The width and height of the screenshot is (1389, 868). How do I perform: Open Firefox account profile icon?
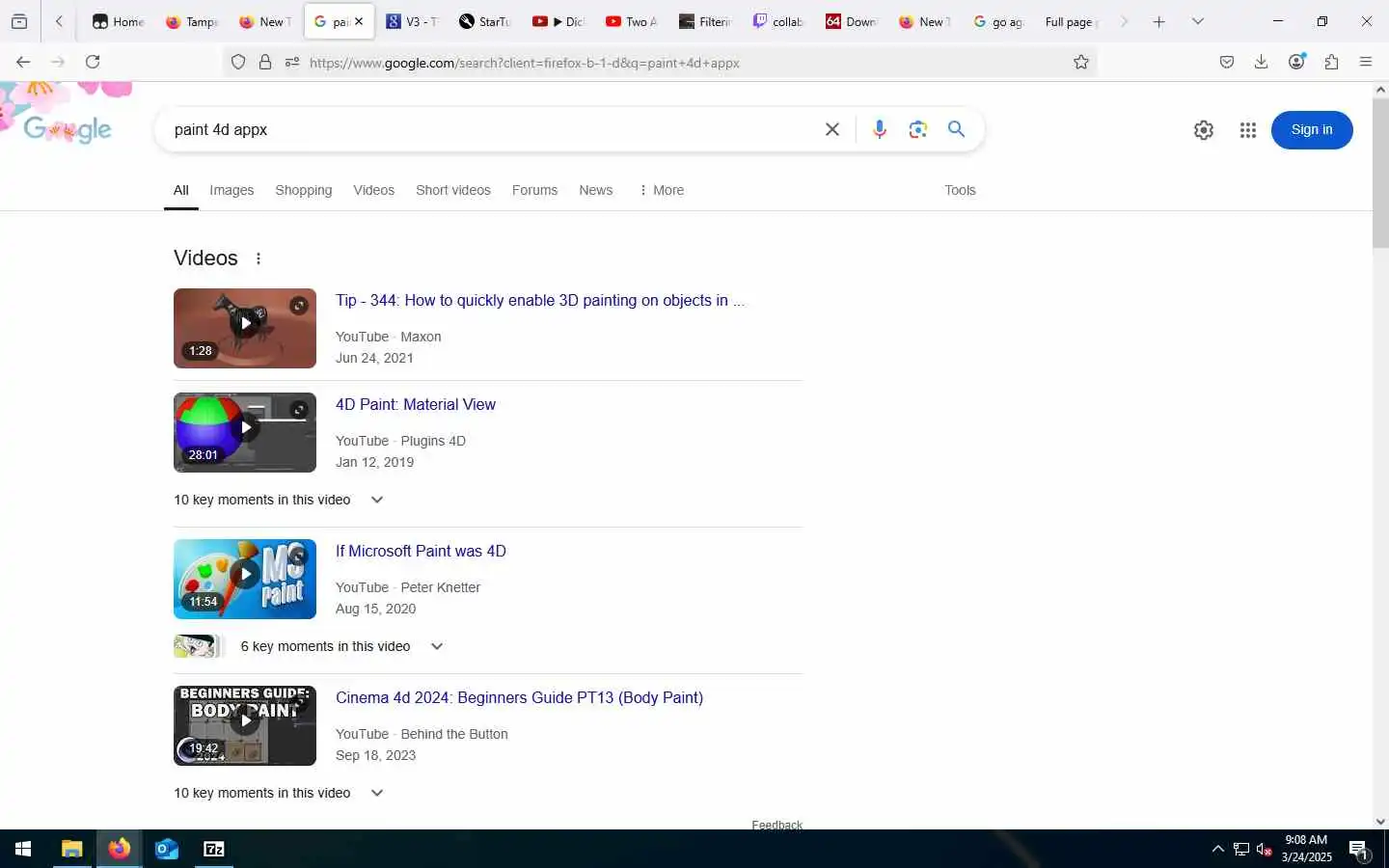(1296, 62)
